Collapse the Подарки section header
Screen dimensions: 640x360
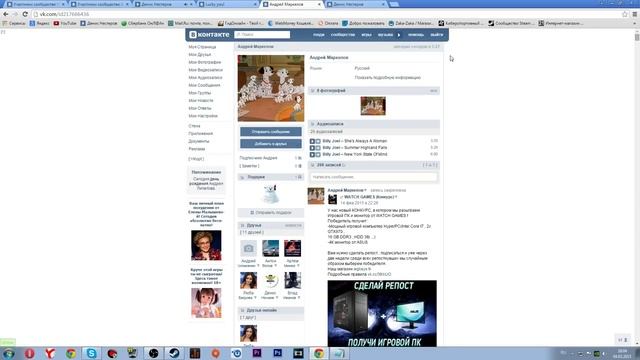pos(271,177)
